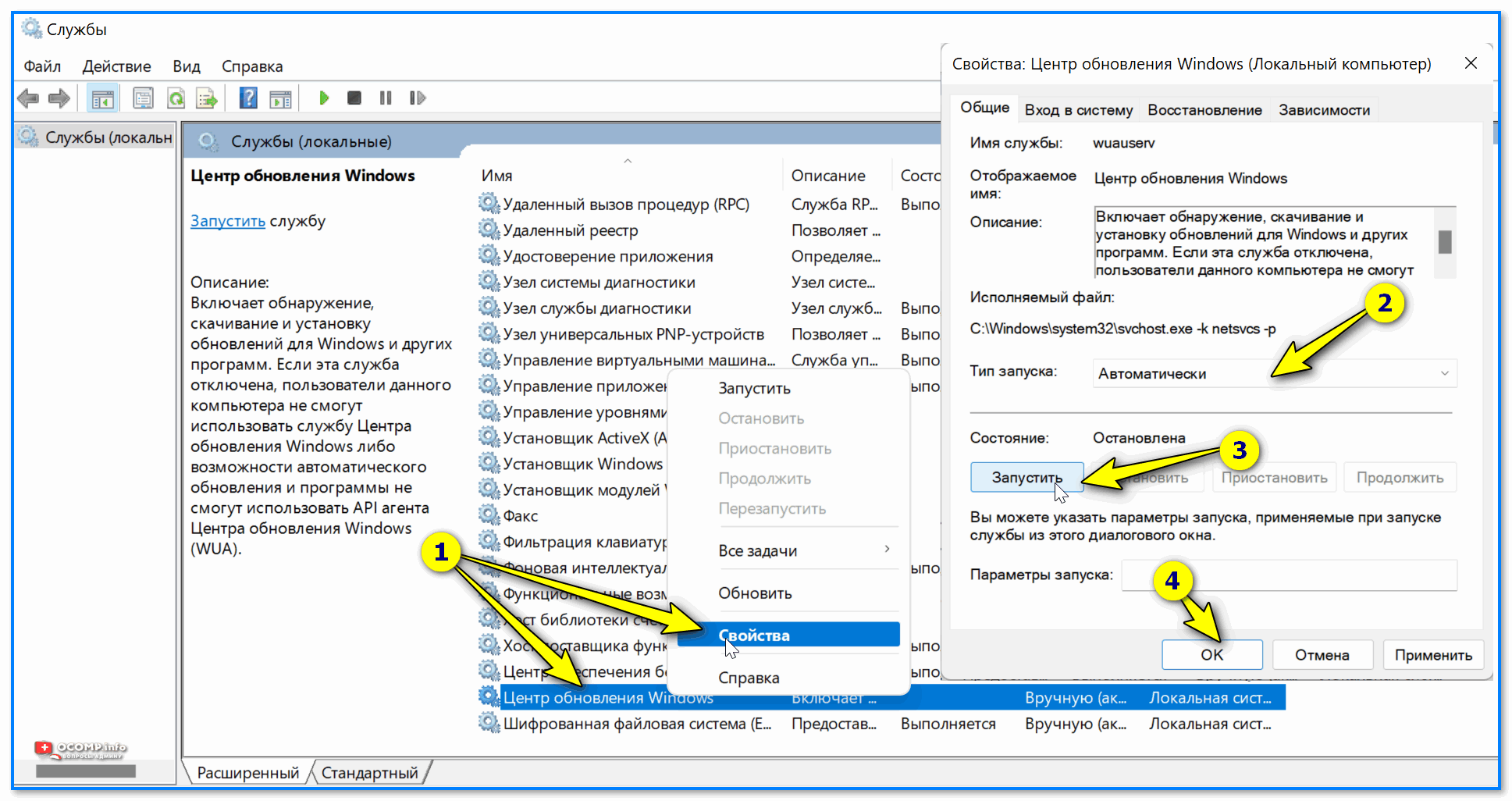The height and width of the screenshot is (801, 1512).
Task: Toggle the console tree pane toolbar icon
Action: [103, 98]
